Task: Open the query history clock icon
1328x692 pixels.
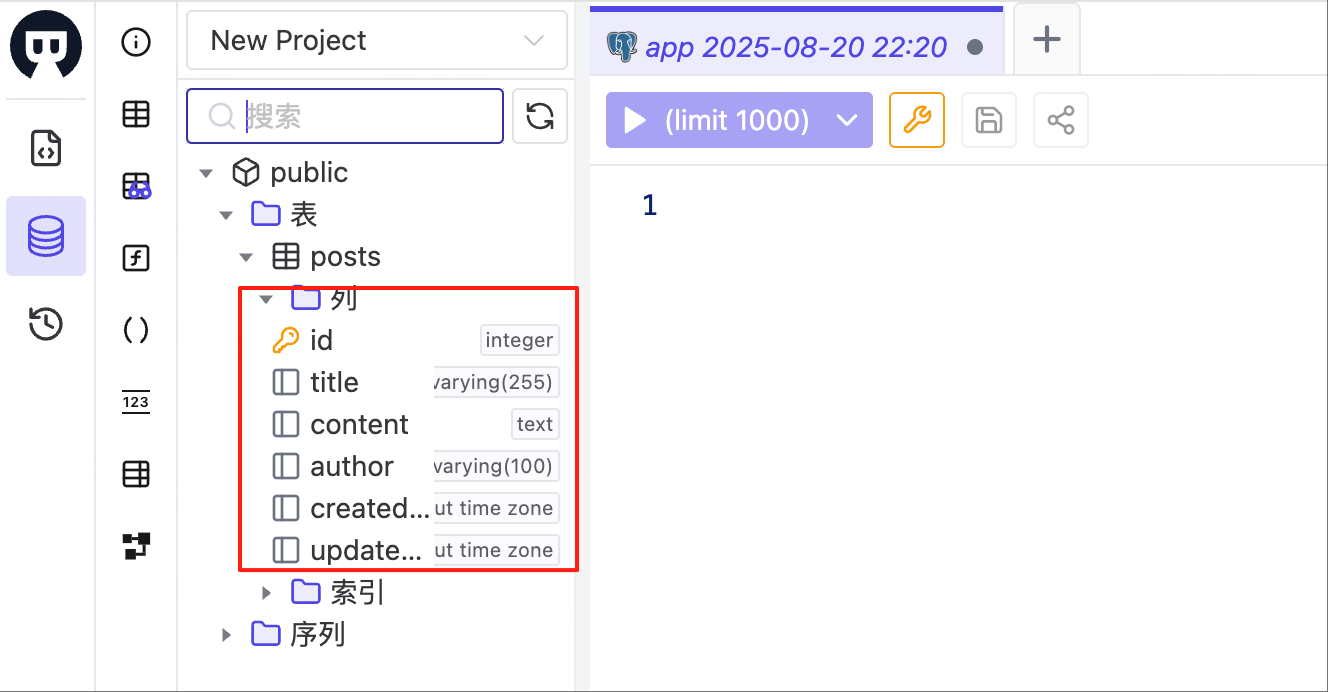Action: tap(46, 324)
